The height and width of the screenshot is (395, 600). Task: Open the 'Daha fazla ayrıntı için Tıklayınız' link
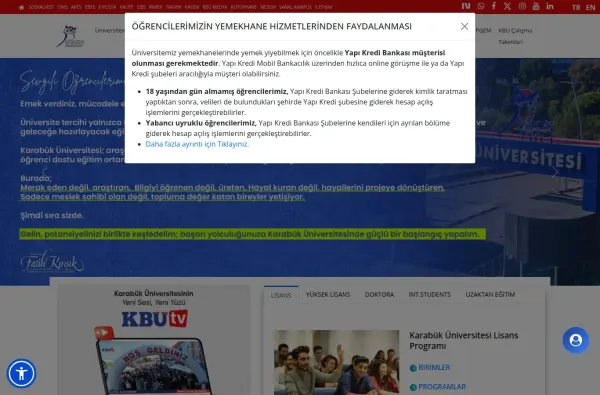click(x=197, y=144)
